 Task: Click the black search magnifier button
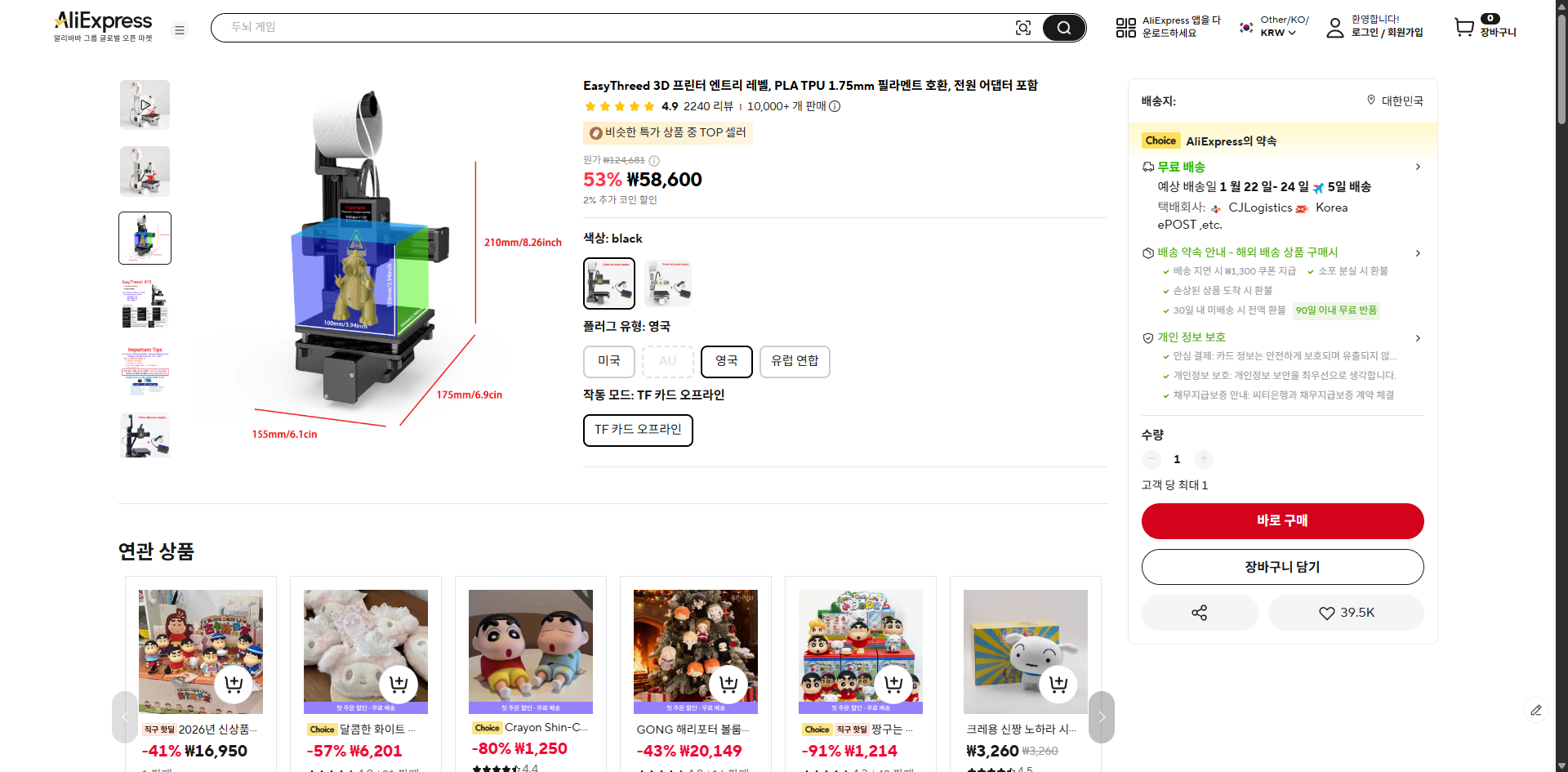click(x=1063, y=28)
